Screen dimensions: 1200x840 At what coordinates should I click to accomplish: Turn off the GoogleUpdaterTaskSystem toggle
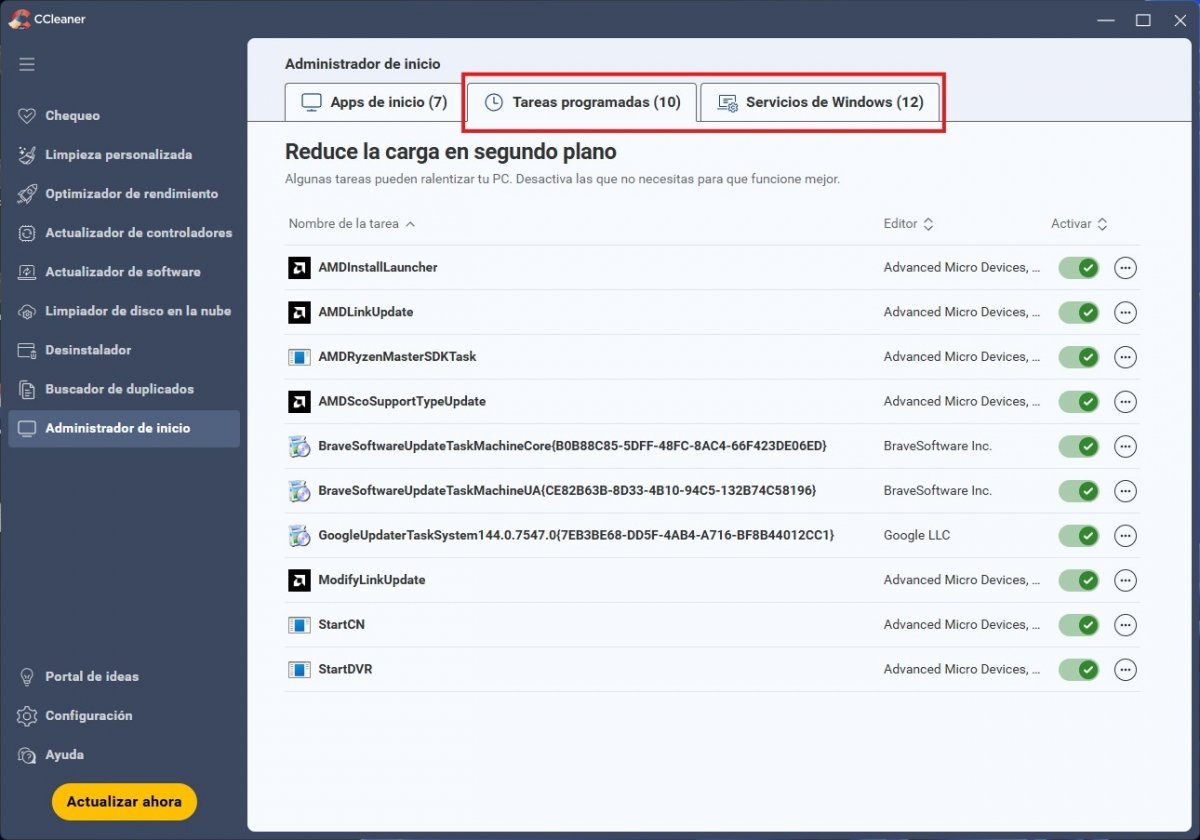pos(1079,536)
